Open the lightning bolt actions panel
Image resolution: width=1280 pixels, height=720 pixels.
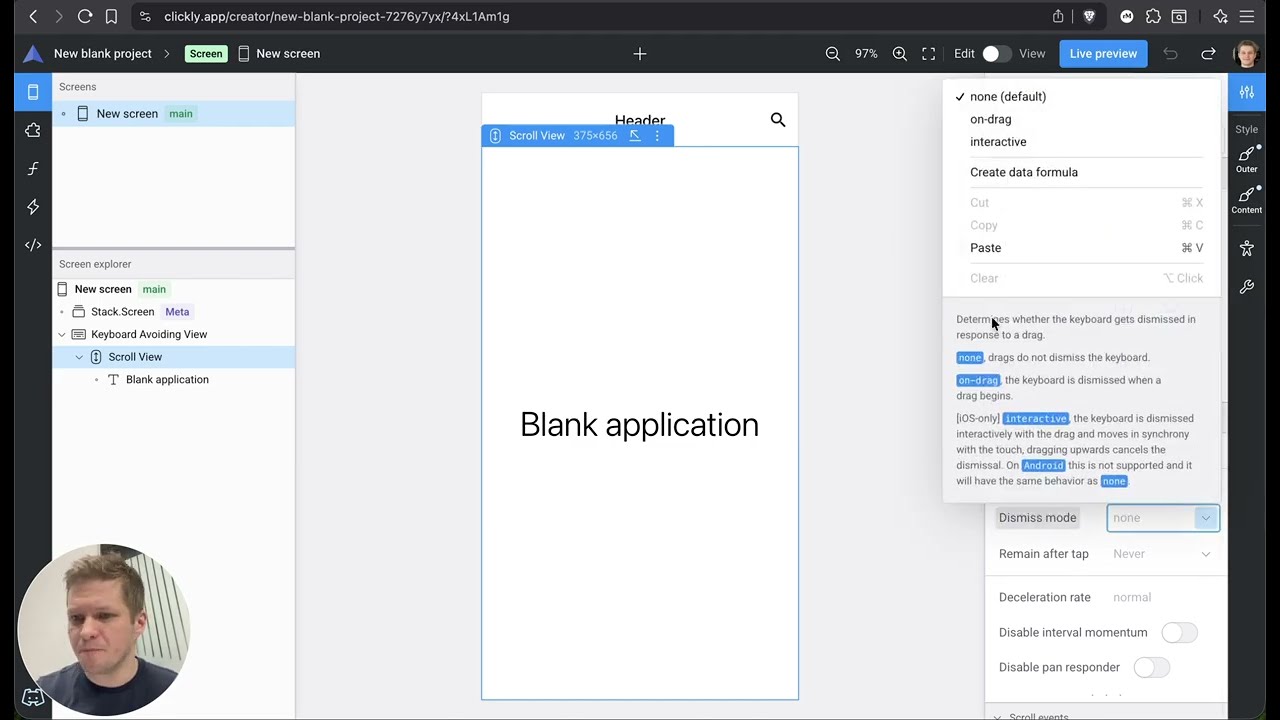[33, 207]
